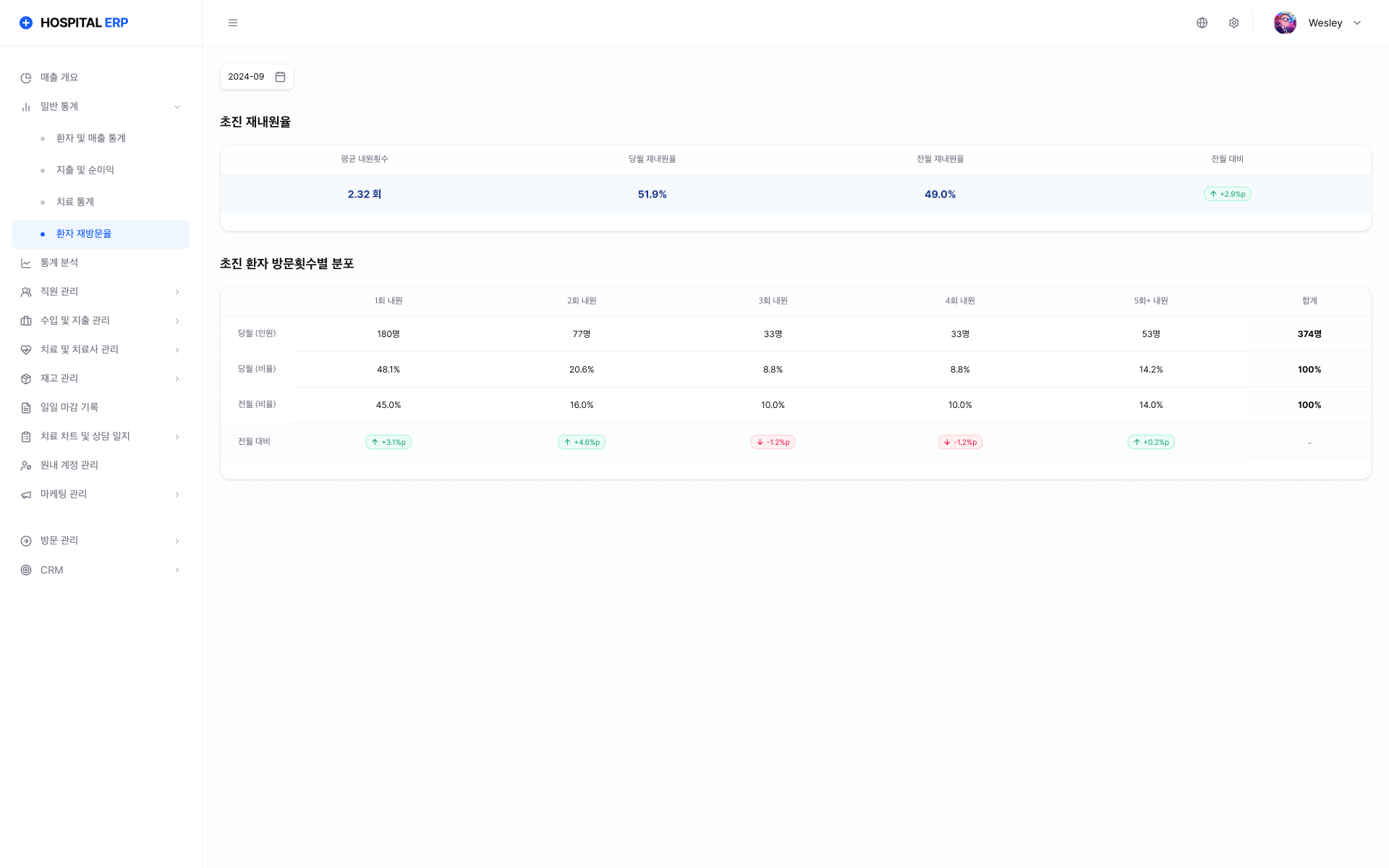Click the Hospital ERP plus logo icon
The width and height of the screenshot is (1389, 868).
[x=26, y=23]
